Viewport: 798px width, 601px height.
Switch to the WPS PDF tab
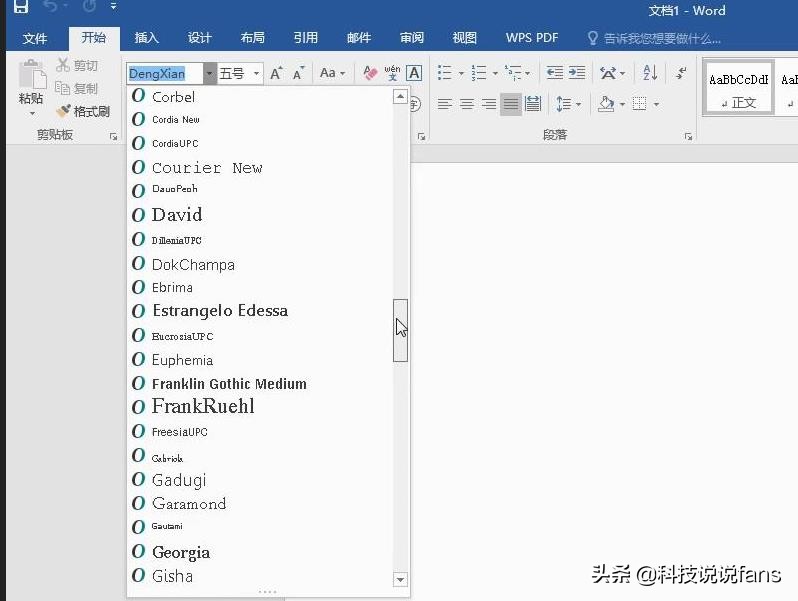click(x=532, y=38)
